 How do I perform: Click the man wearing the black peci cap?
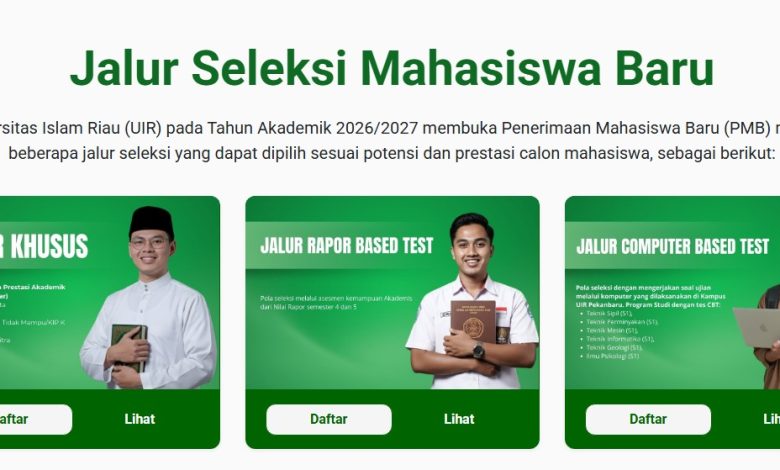point(149,298)
